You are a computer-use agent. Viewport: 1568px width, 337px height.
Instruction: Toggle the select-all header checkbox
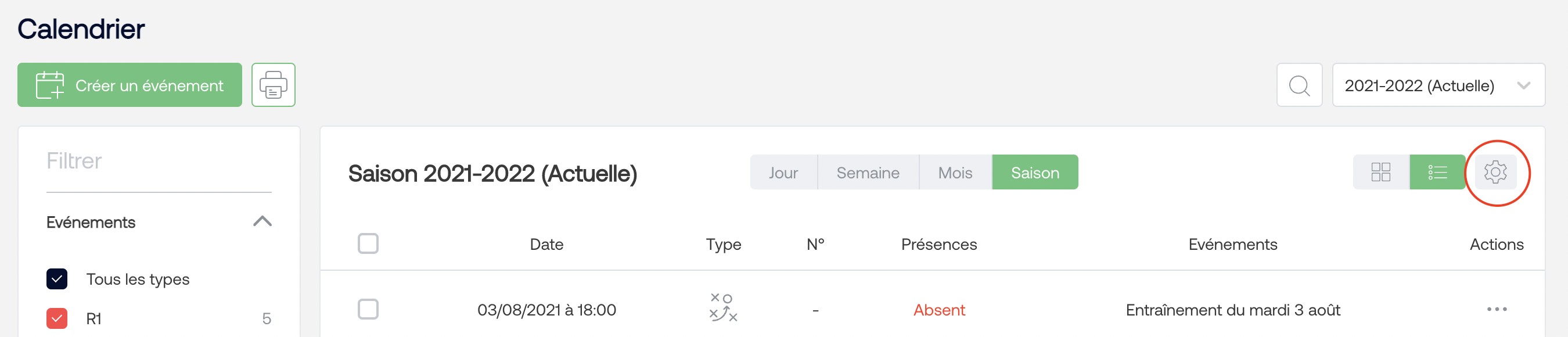point(368,244)
